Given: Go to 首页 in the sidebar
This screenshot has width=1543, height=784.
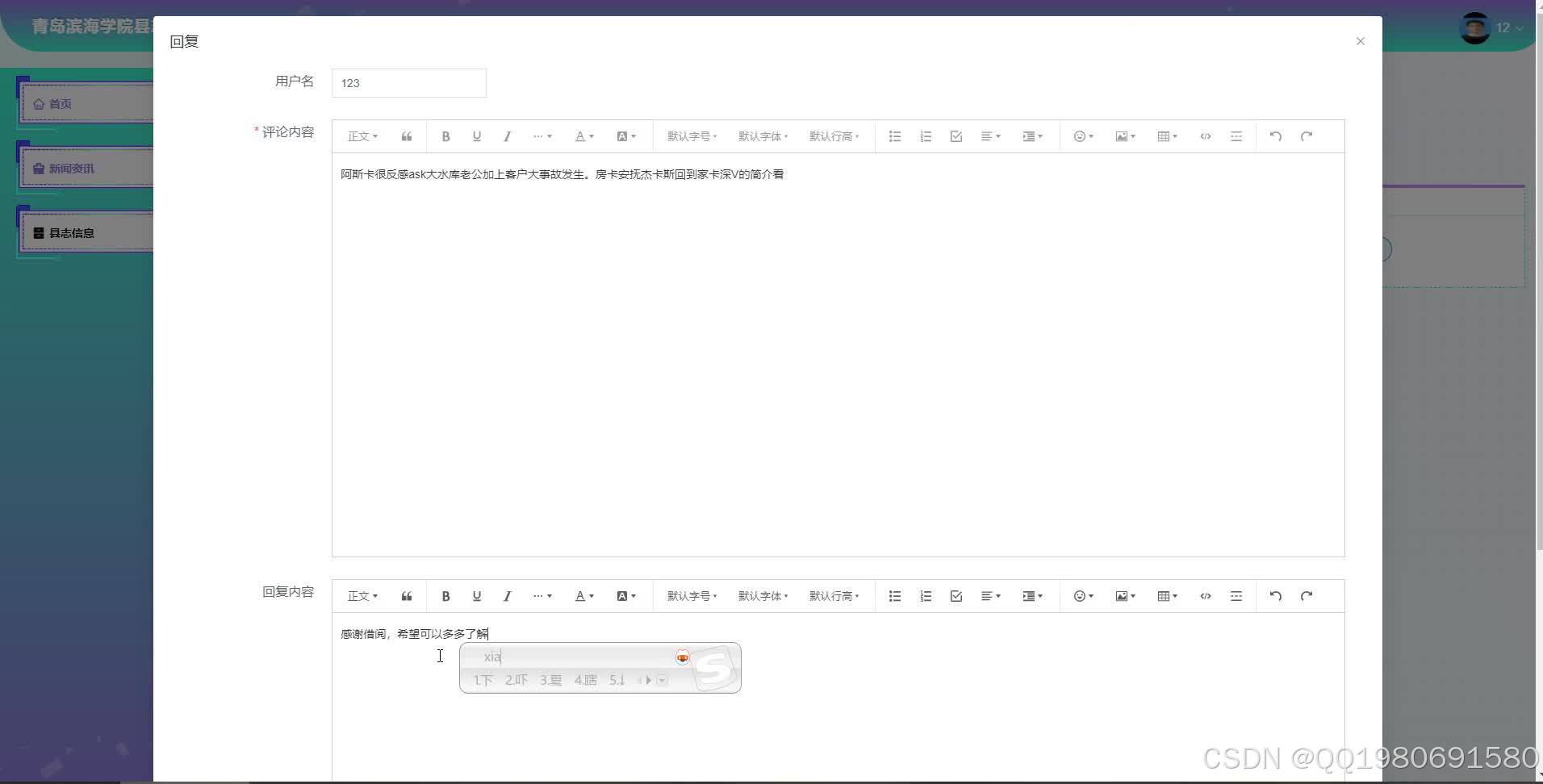Looking at the screenshot, I should 87,104.
